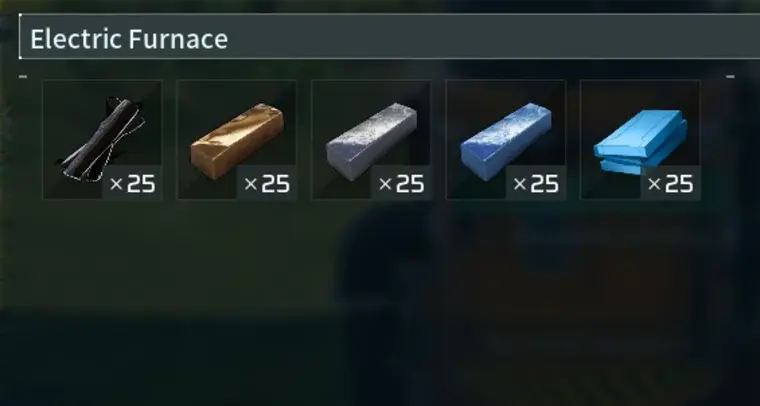Click the small dash marker right of the recipe row
Screen dimensions: 760x406
(x=730, y=77)
